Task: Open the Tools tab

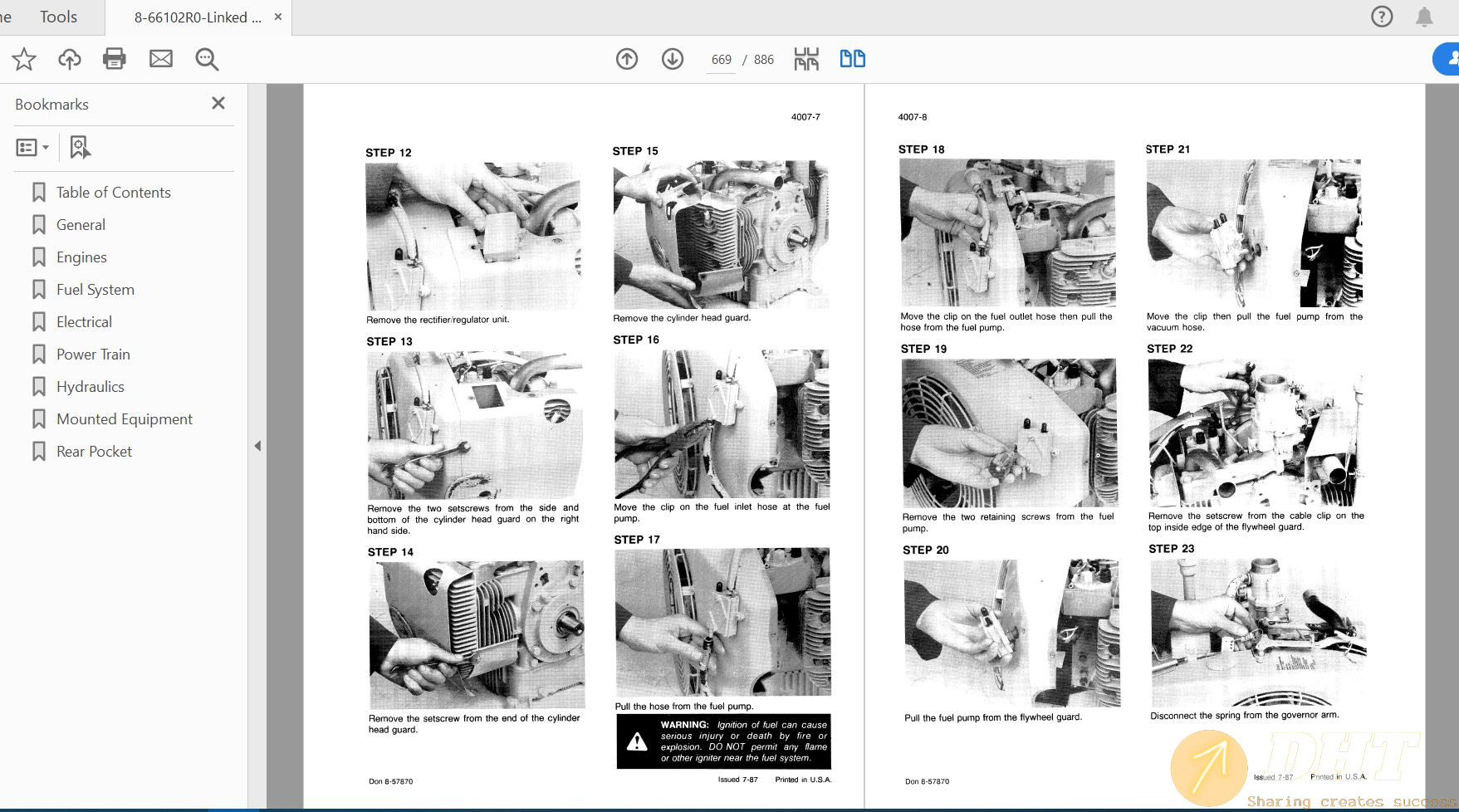Action: pos(58,17)
